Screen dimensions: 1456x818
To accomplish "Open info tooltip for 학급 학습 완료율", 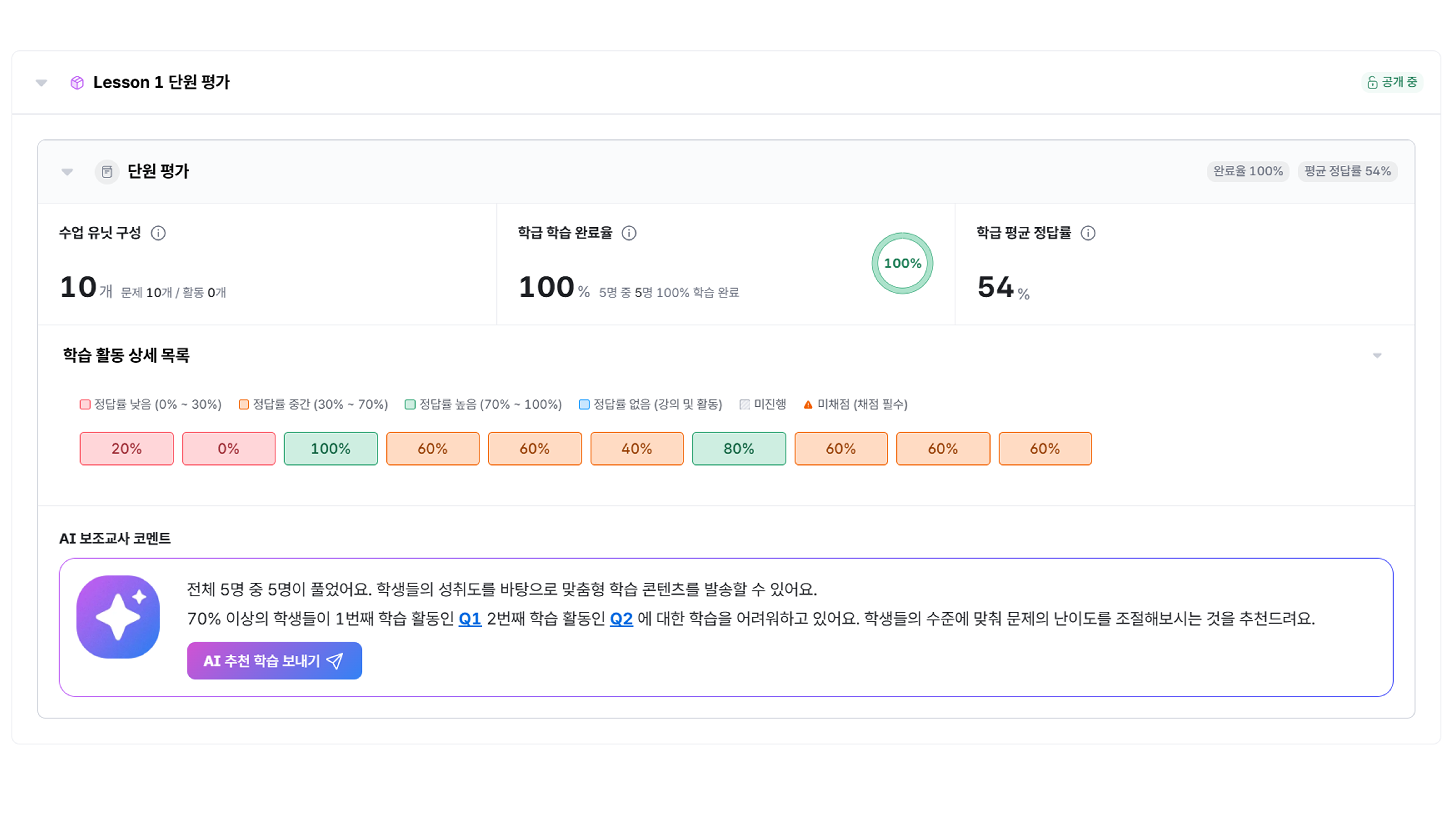I will [629, 233].
